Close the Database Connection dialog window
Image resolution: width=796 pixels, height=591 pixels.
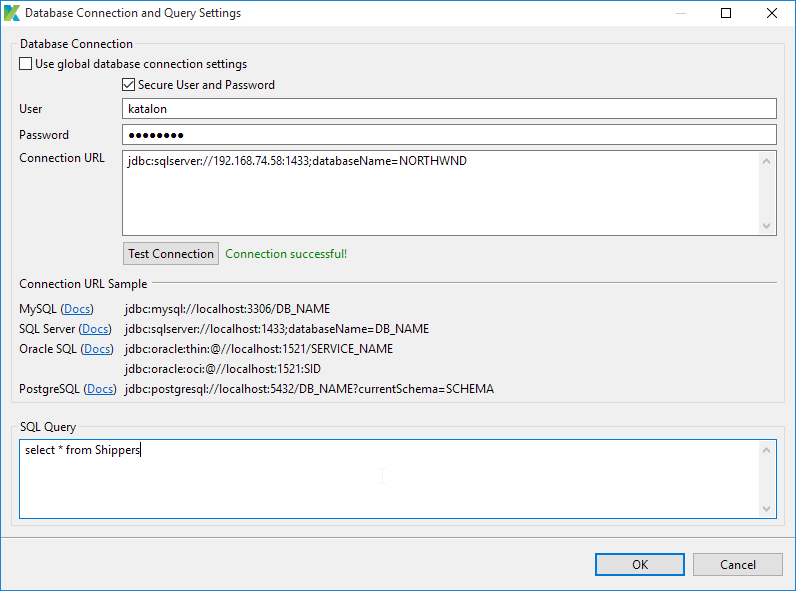772,13
